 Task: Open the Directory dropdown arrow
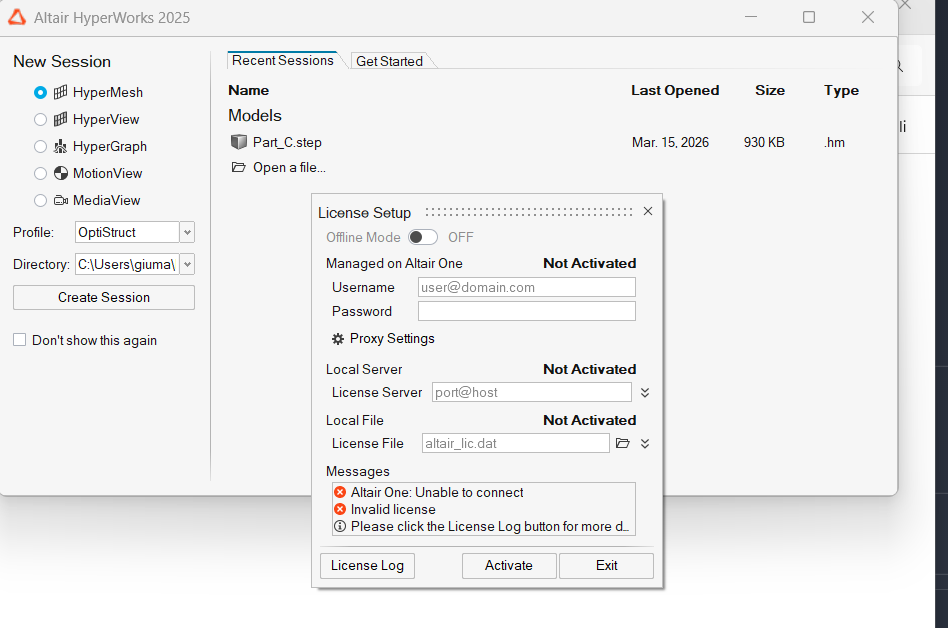[x=187, y=264]
